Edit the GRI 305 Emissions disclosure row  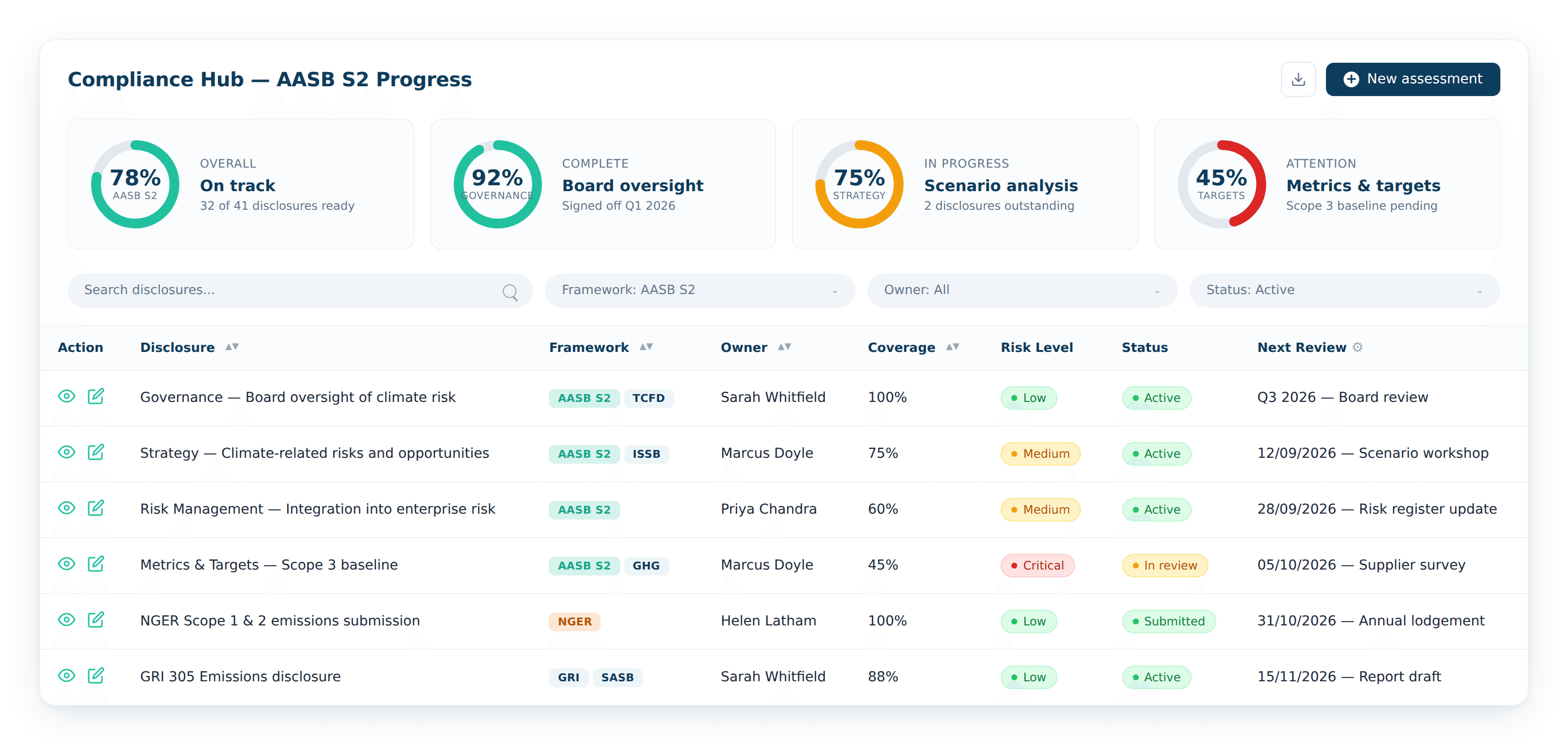[x=96, y=676]
